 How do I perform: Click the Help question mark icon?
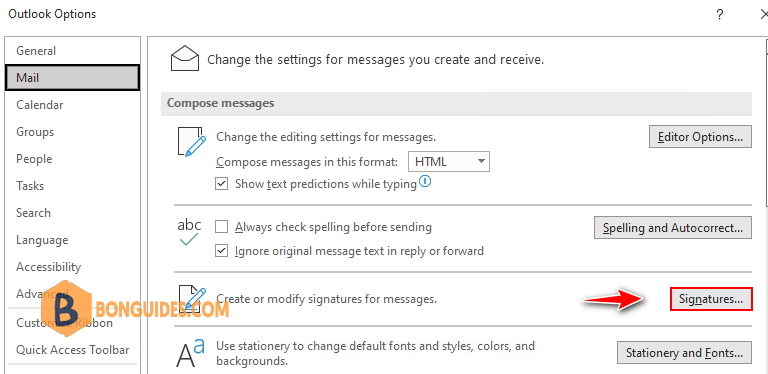point(720,15)
